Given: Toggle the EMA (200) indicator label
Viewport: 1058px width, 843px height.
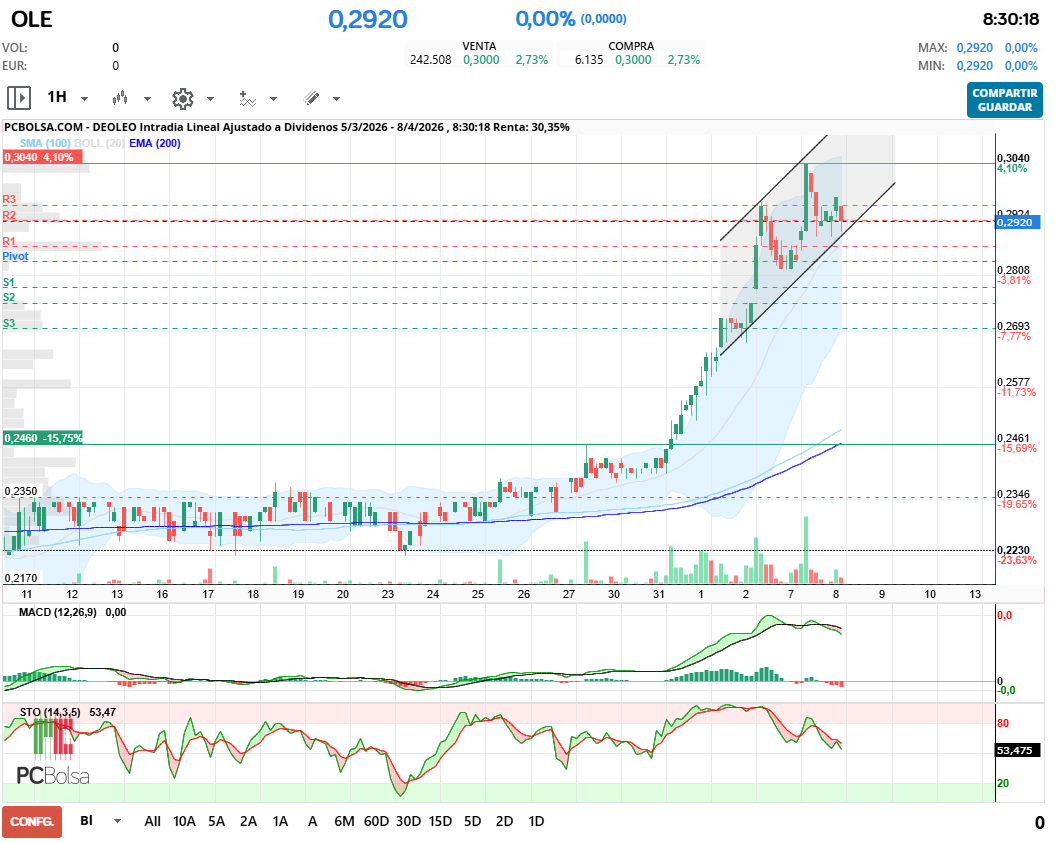Looking at the screenshot, I should (x=155, y=143).
